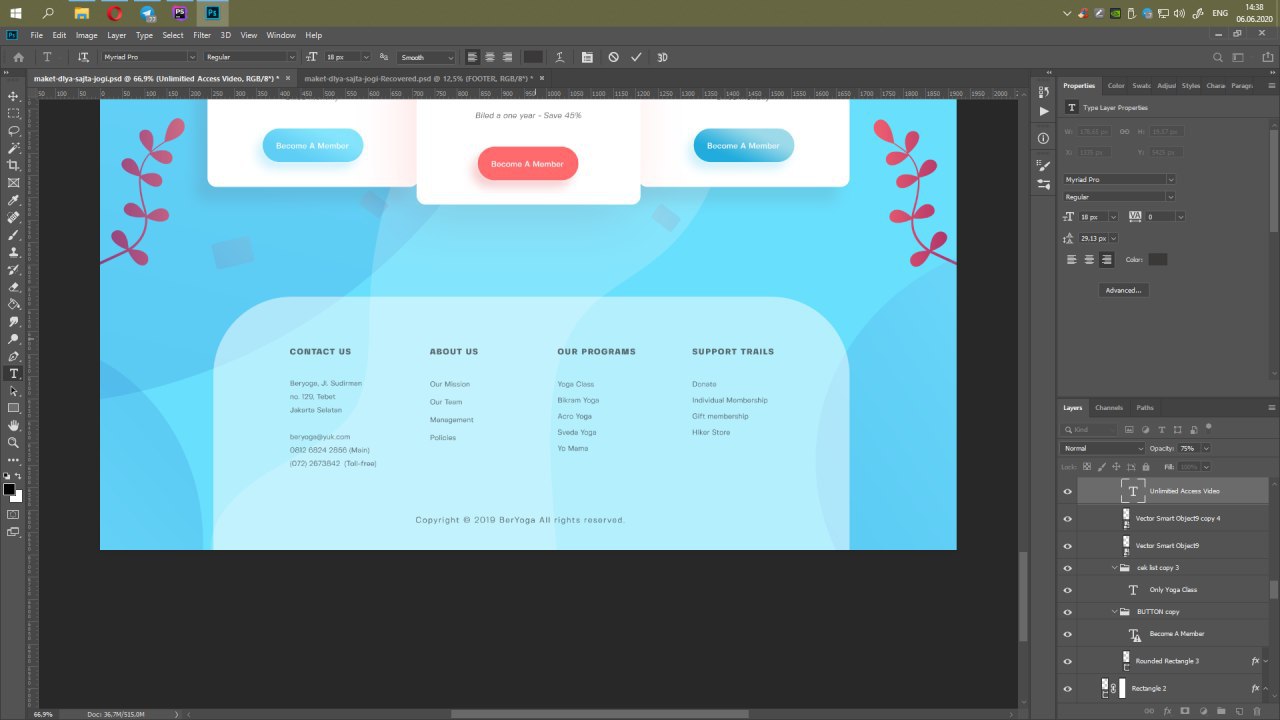Image resolution: width=1280 pixels, height=720 pixels.
Task: Hide the Rectangle 2 layer
Action: [1067, 688]
